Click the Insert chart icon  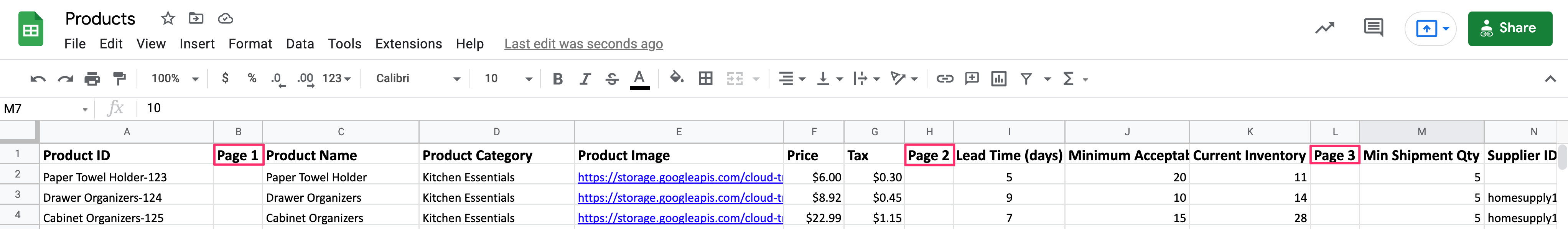[998, 78]
